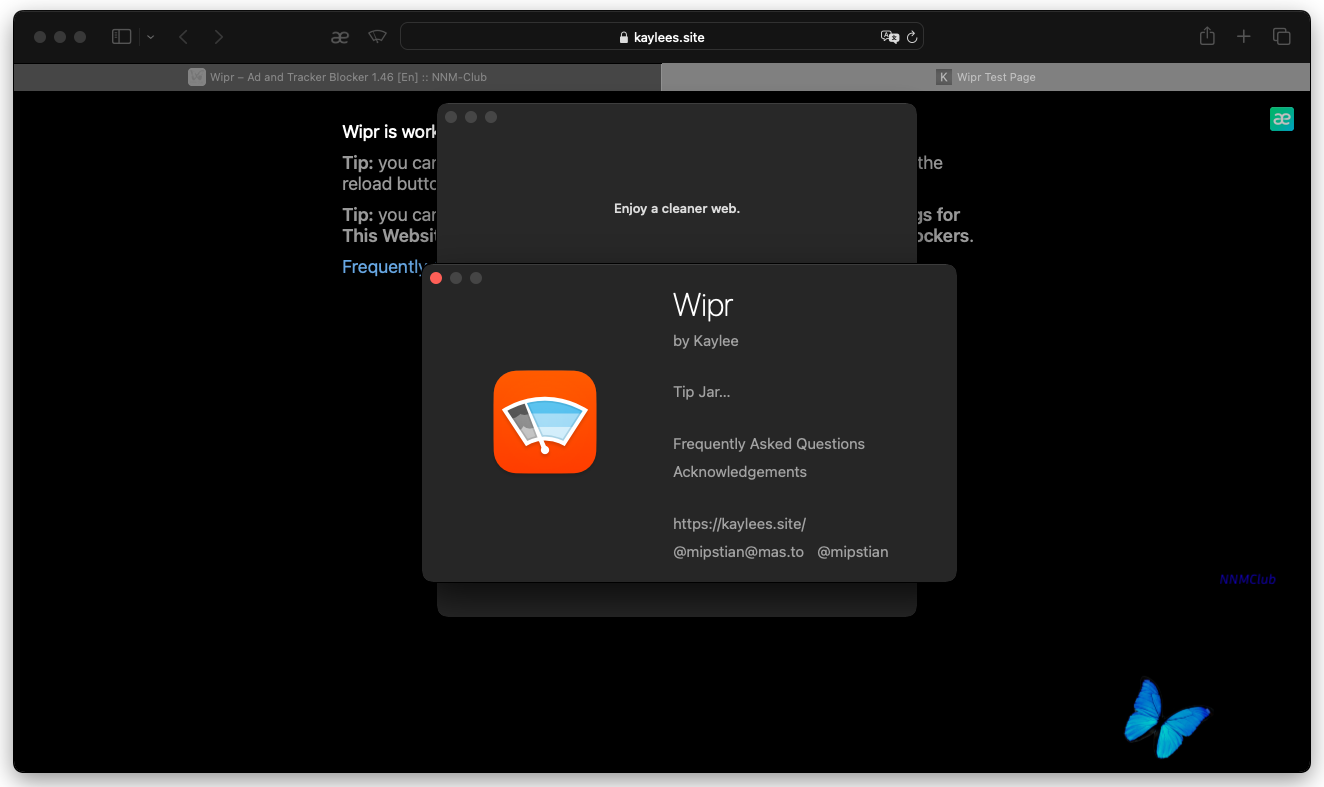
Task: Visit the https://kaylees.site/ link
Action: click(739, 524)
